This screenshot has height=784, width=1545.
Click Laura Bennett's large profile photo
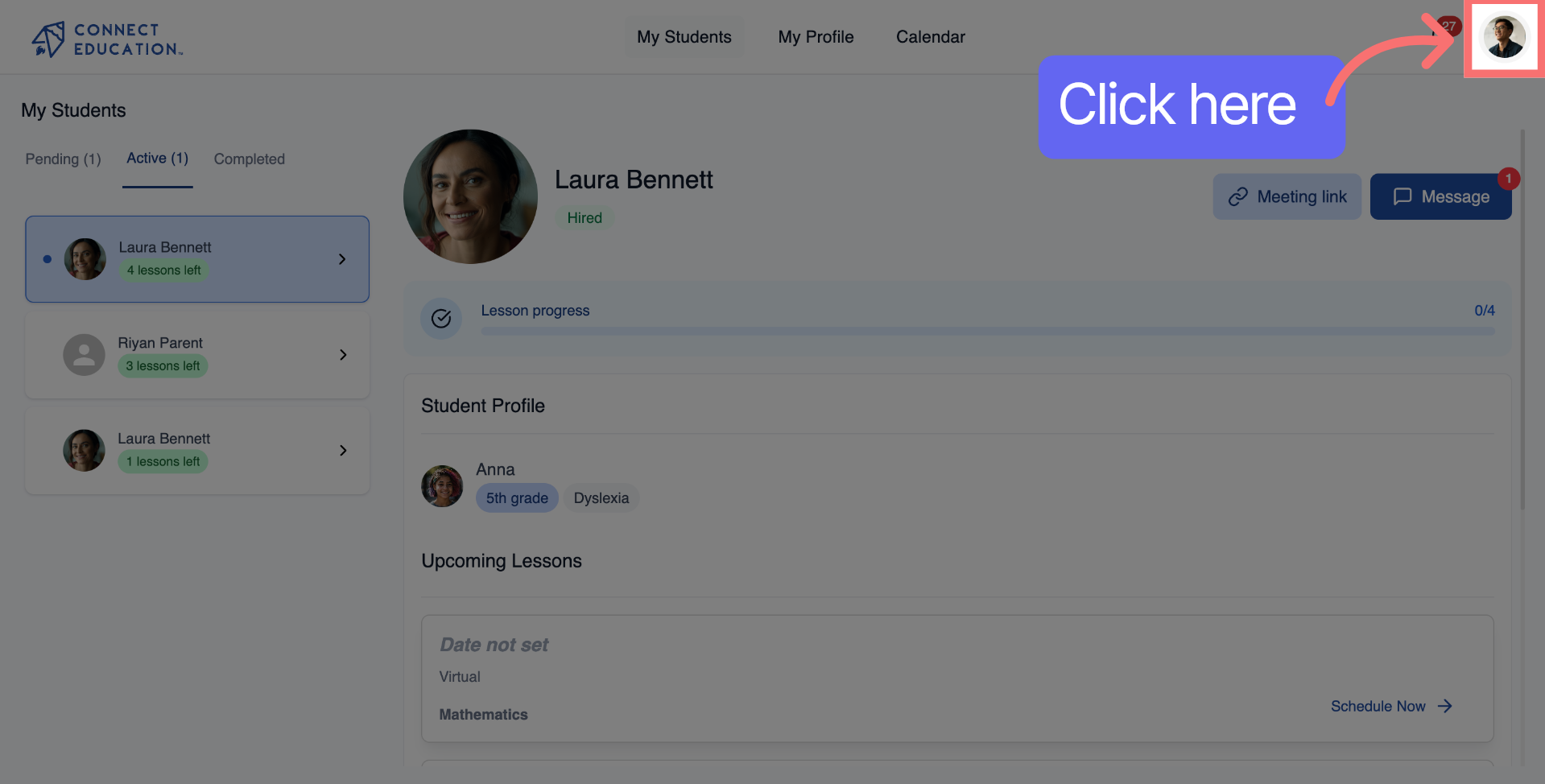click(470, 196)
